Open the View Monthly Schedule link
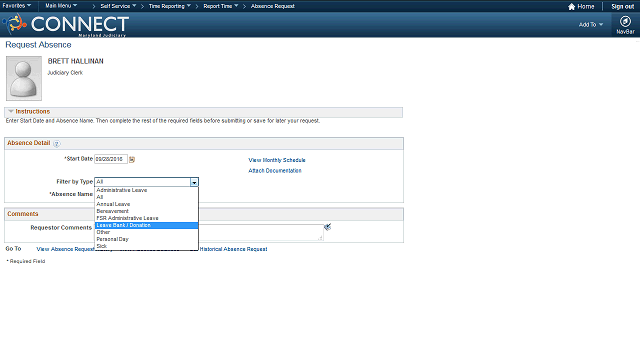Image resolution: width=640 pixels, height=360 pixels. [277, 160]
